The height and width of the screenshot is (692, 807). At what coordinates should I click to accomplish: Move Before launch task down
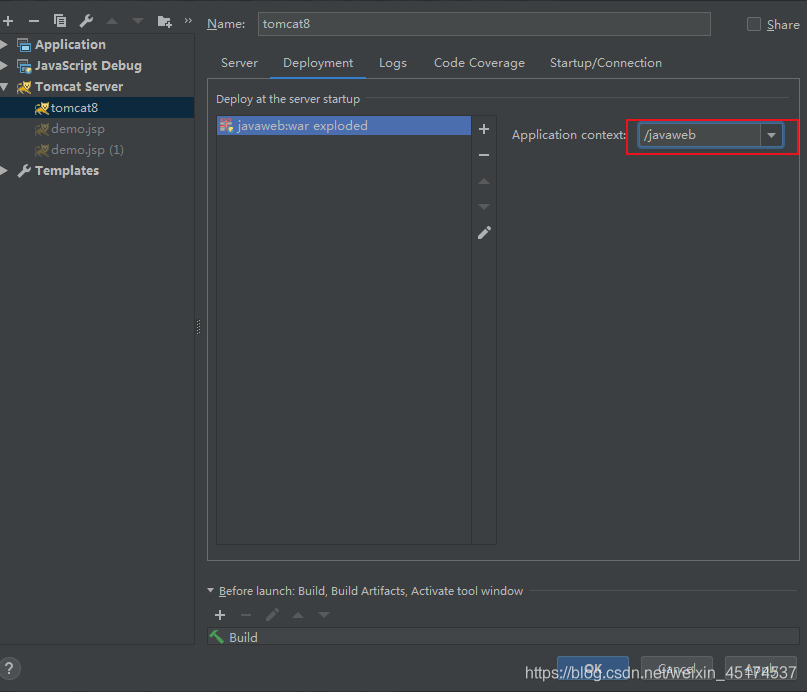324,615
